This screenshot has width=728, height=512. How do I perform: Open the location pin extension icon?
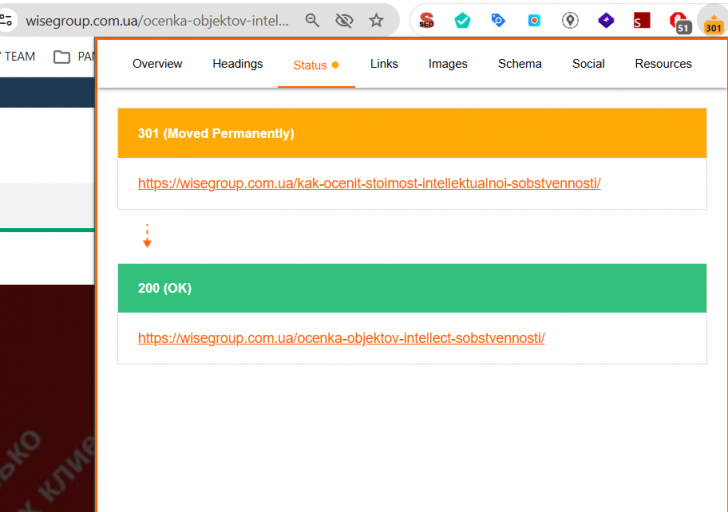pyautogui.click(x=570, y=20)
